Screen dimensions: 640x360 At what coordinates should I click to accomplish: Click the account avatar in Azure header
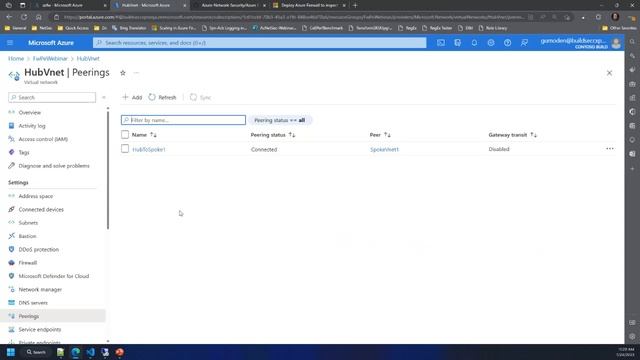(x=616, y=43)
